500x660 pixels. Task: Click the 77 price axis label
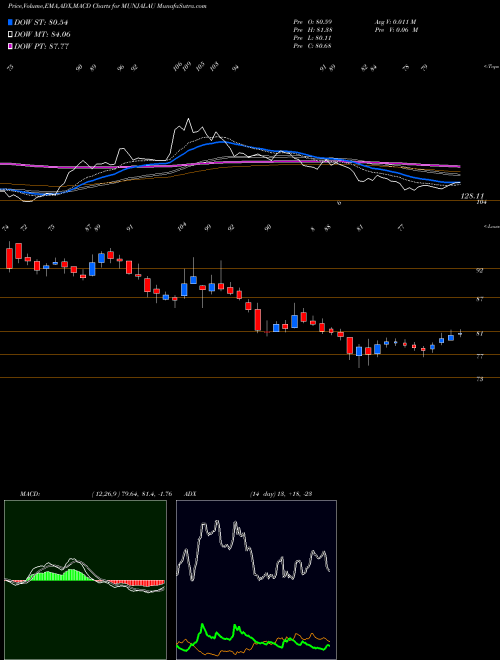tap(479, 356)
